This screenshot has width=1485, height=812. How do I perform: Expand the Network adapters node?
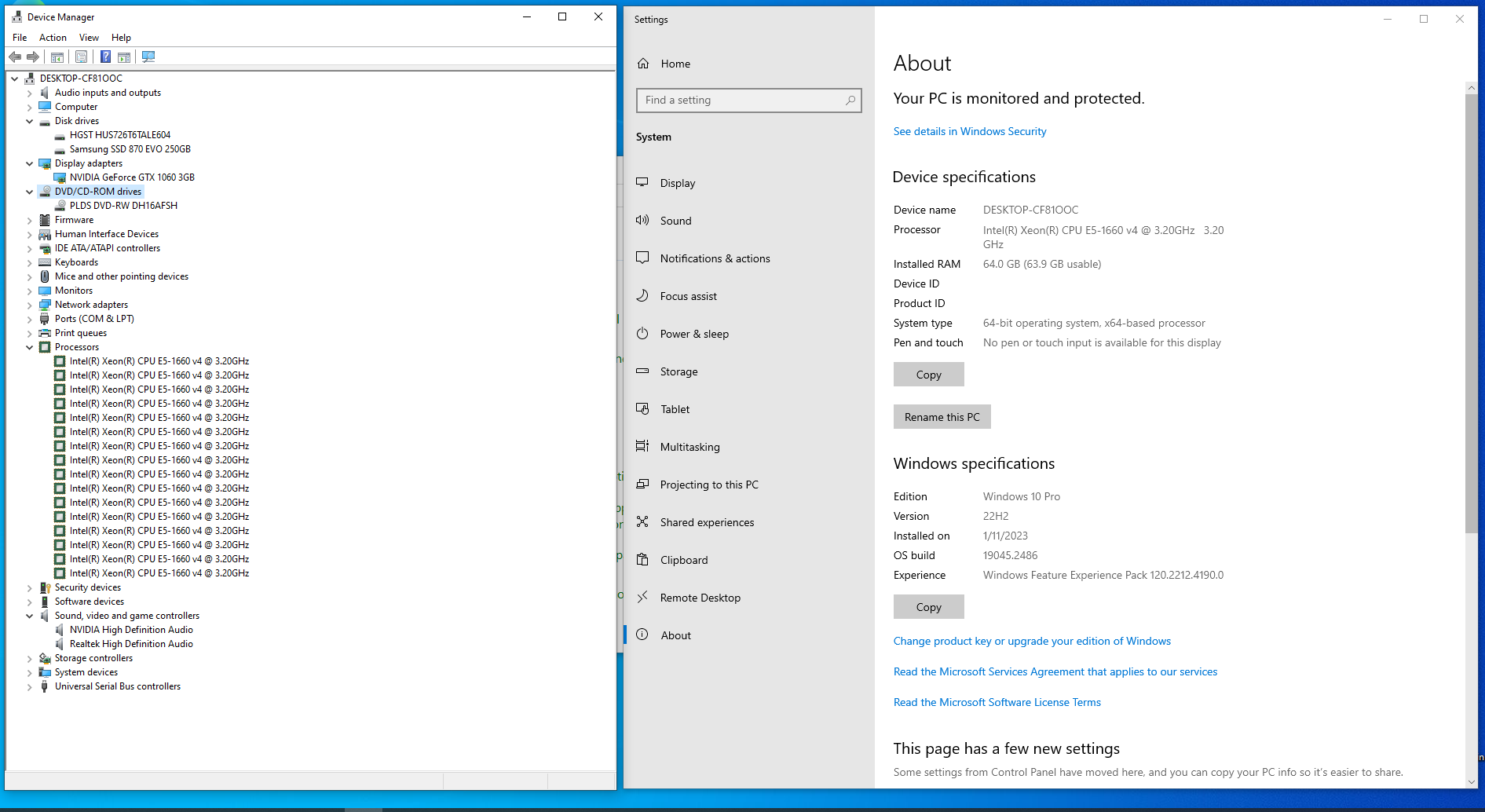pos(30,305)
